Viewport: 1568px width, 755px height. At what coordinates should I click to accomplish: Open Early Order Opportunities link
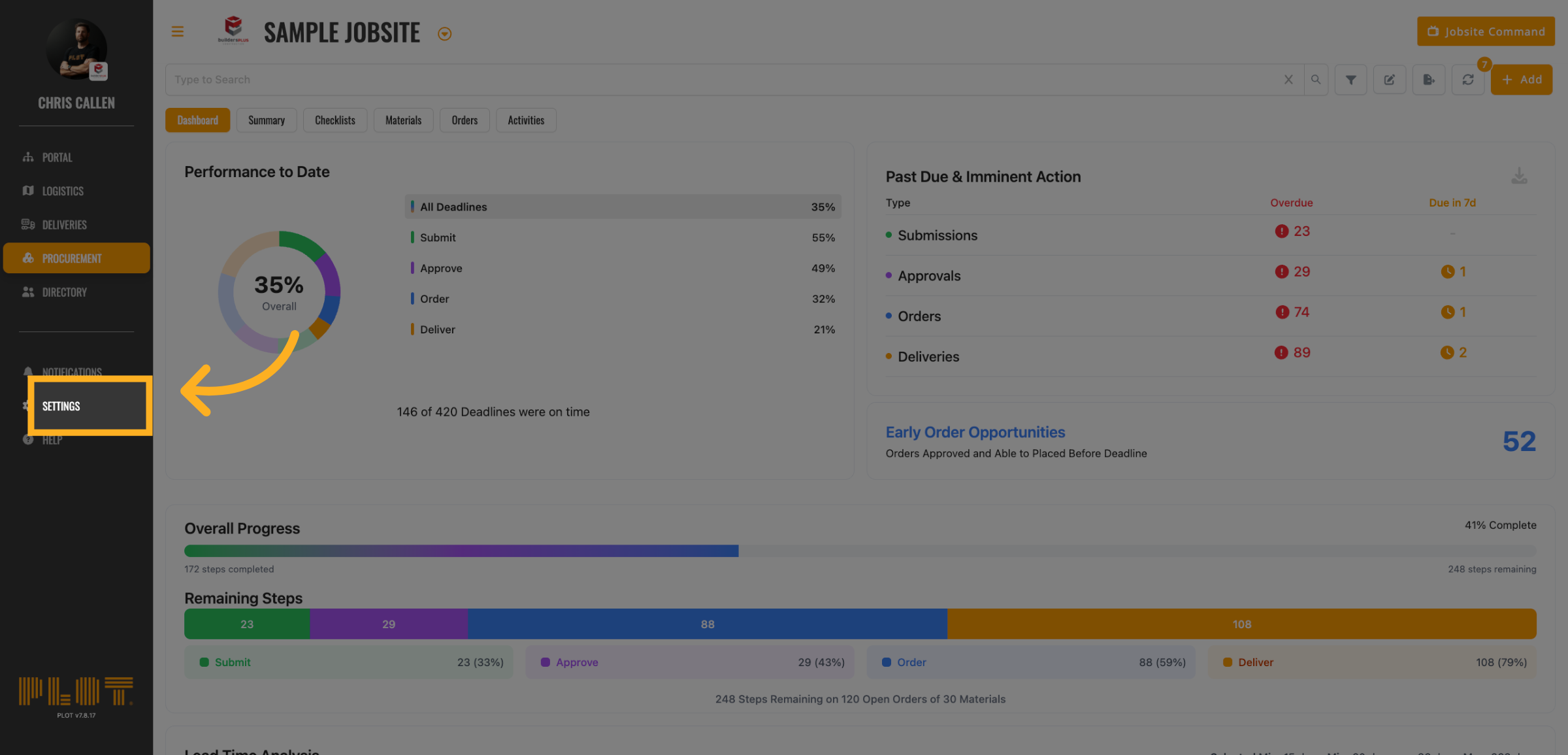tap(975, 432)
